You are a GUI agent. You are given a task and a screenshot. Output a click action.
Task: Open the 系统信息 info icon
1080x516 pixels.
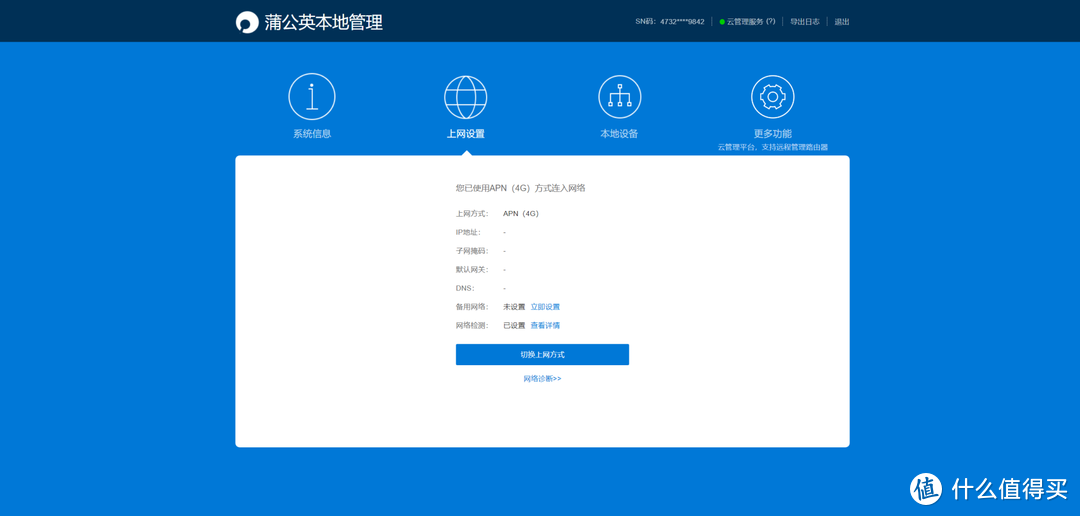click(312, 97)
